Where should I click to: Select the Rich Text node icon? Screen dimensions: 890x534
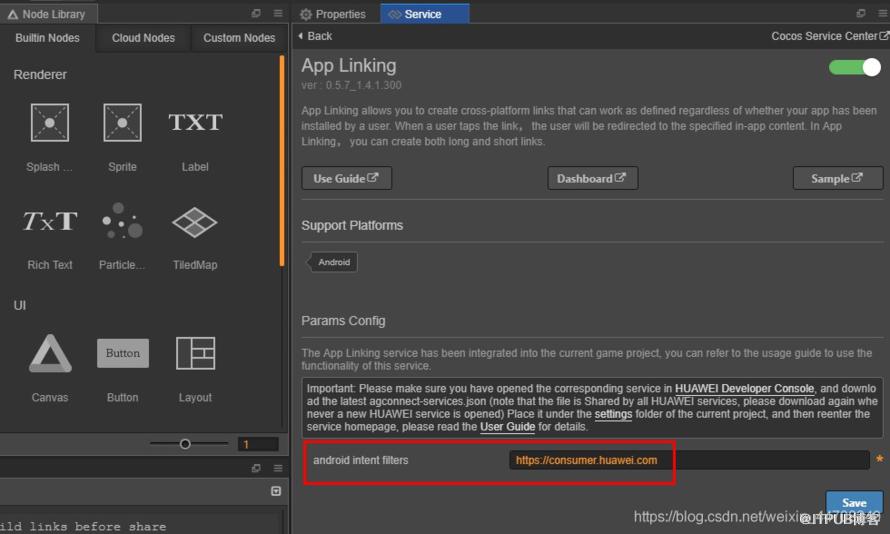pos(50,221)
